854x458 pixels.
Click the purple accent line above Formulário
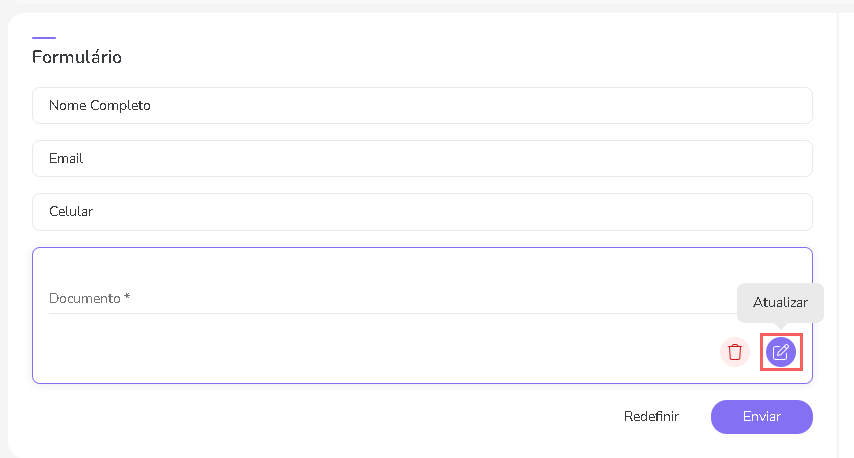(44, 38)
